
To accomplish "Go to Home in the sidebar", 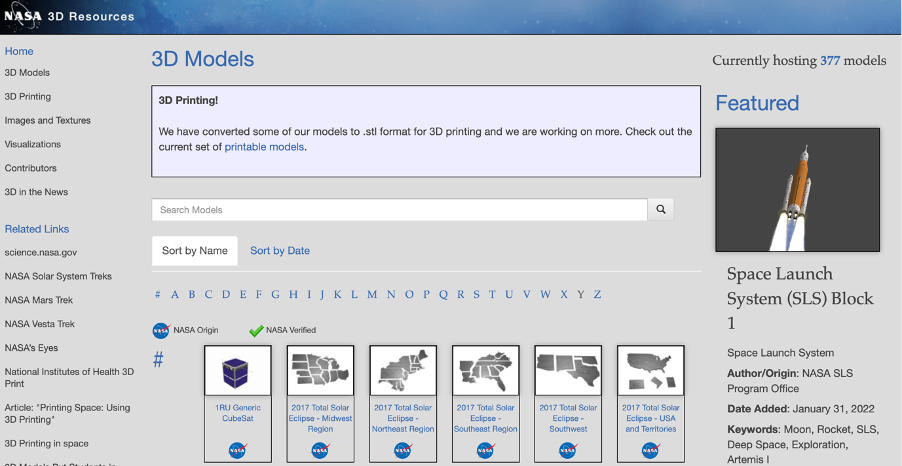I will point(19,51).
